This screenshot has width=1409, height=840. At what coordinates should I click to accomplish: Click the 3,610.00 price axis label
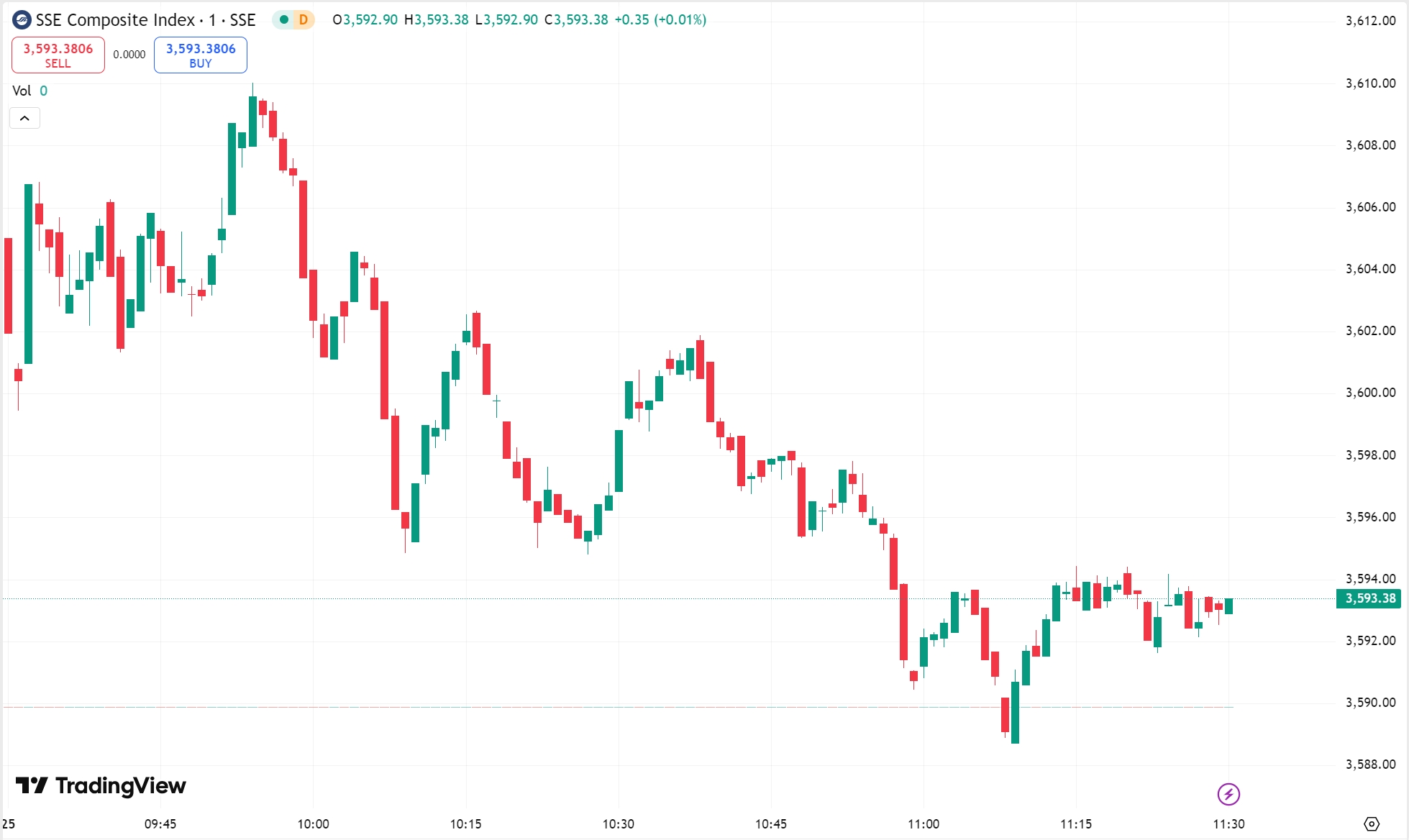[1370, 83]
